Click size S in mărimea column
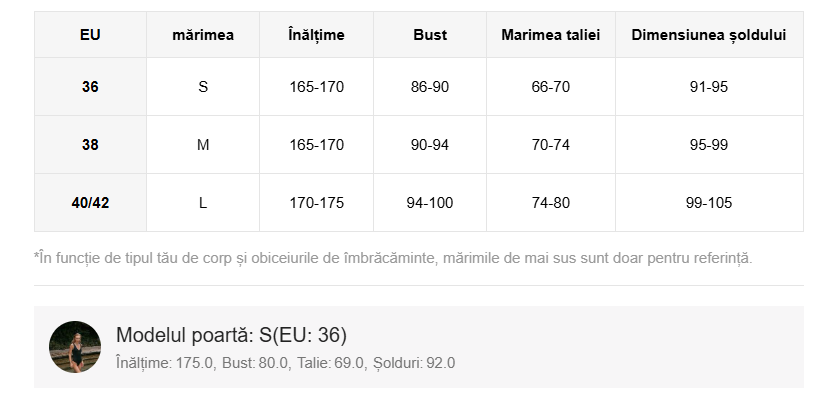The width and height of the screenshot is (819, 413). click(x=203, y=87)
